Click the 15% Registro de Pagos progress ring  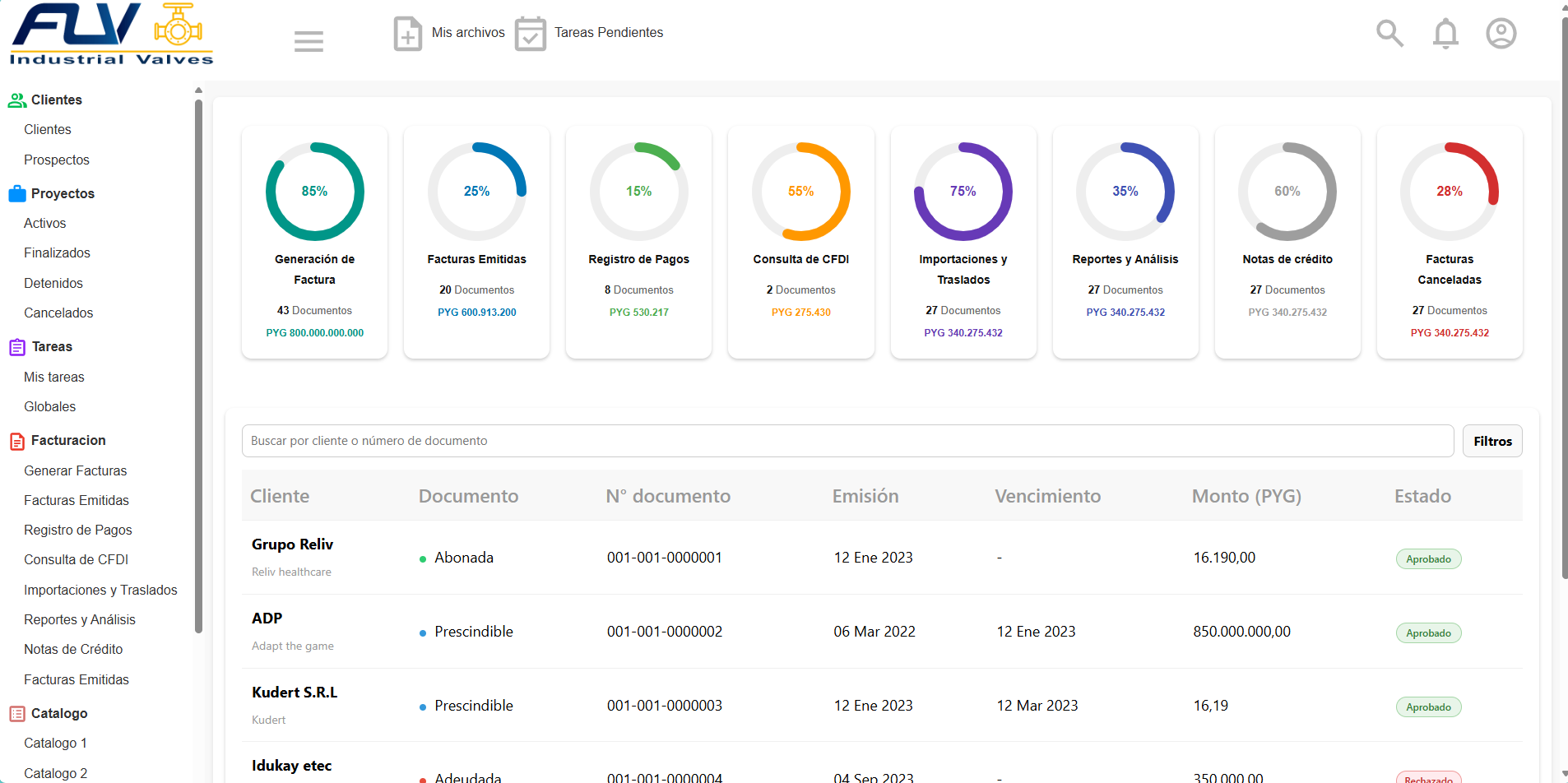coord(639,192)
